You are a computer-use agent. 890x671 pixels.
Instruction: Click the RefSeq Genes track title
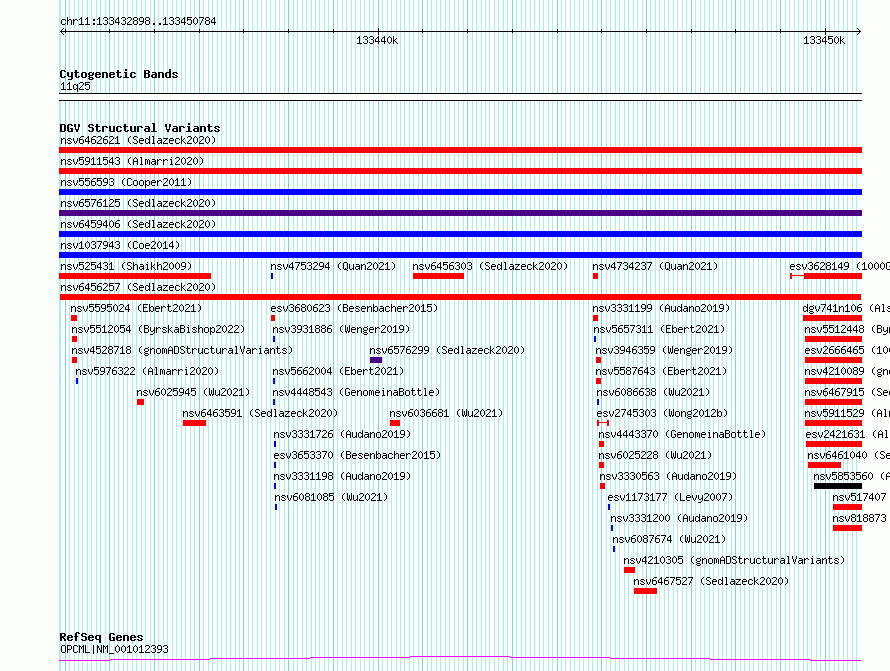click(x=101, y=637)
